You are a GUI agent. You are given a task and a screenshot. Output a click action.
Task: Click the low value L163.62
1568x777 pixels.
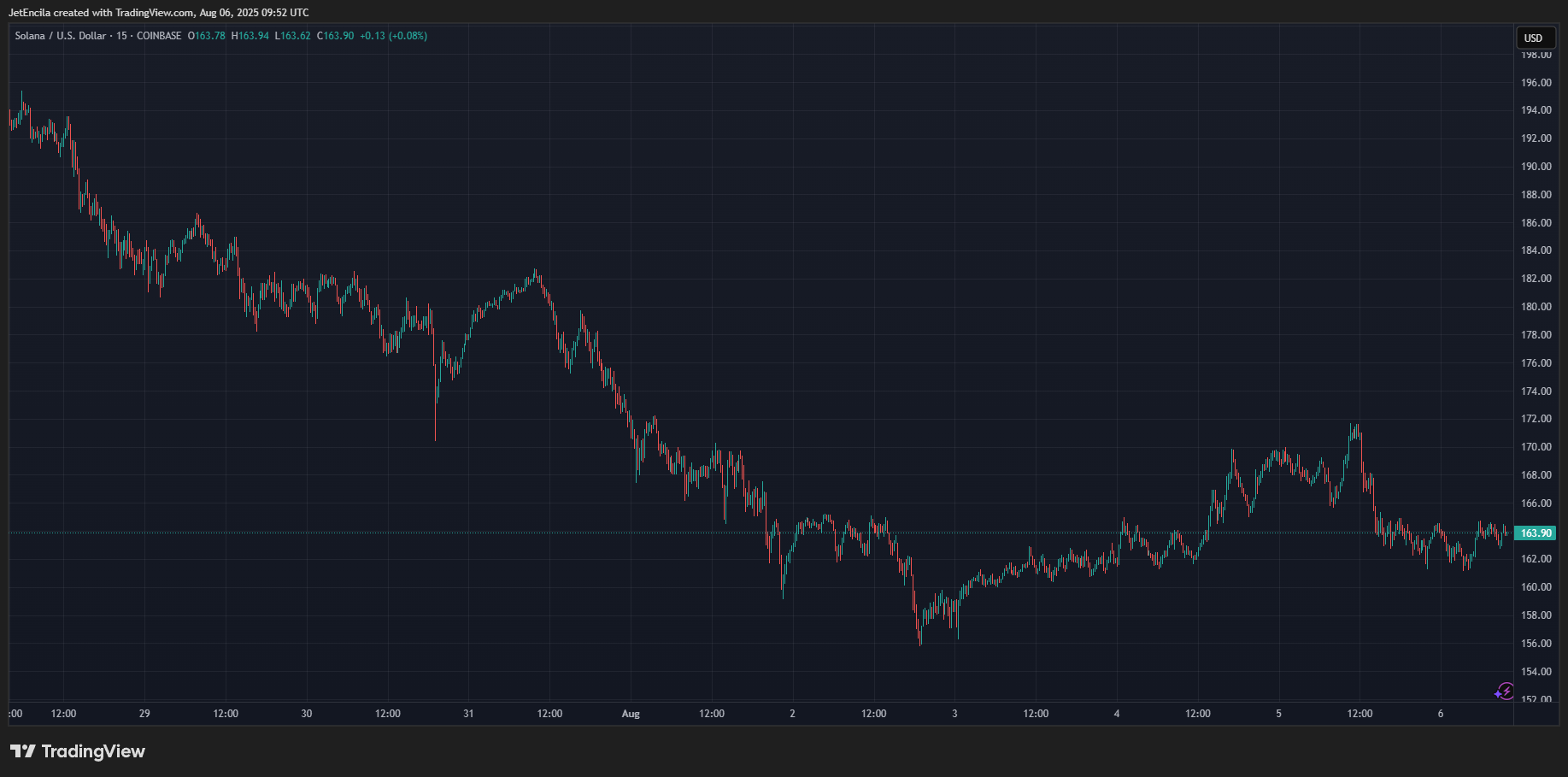tap(293, 36)
